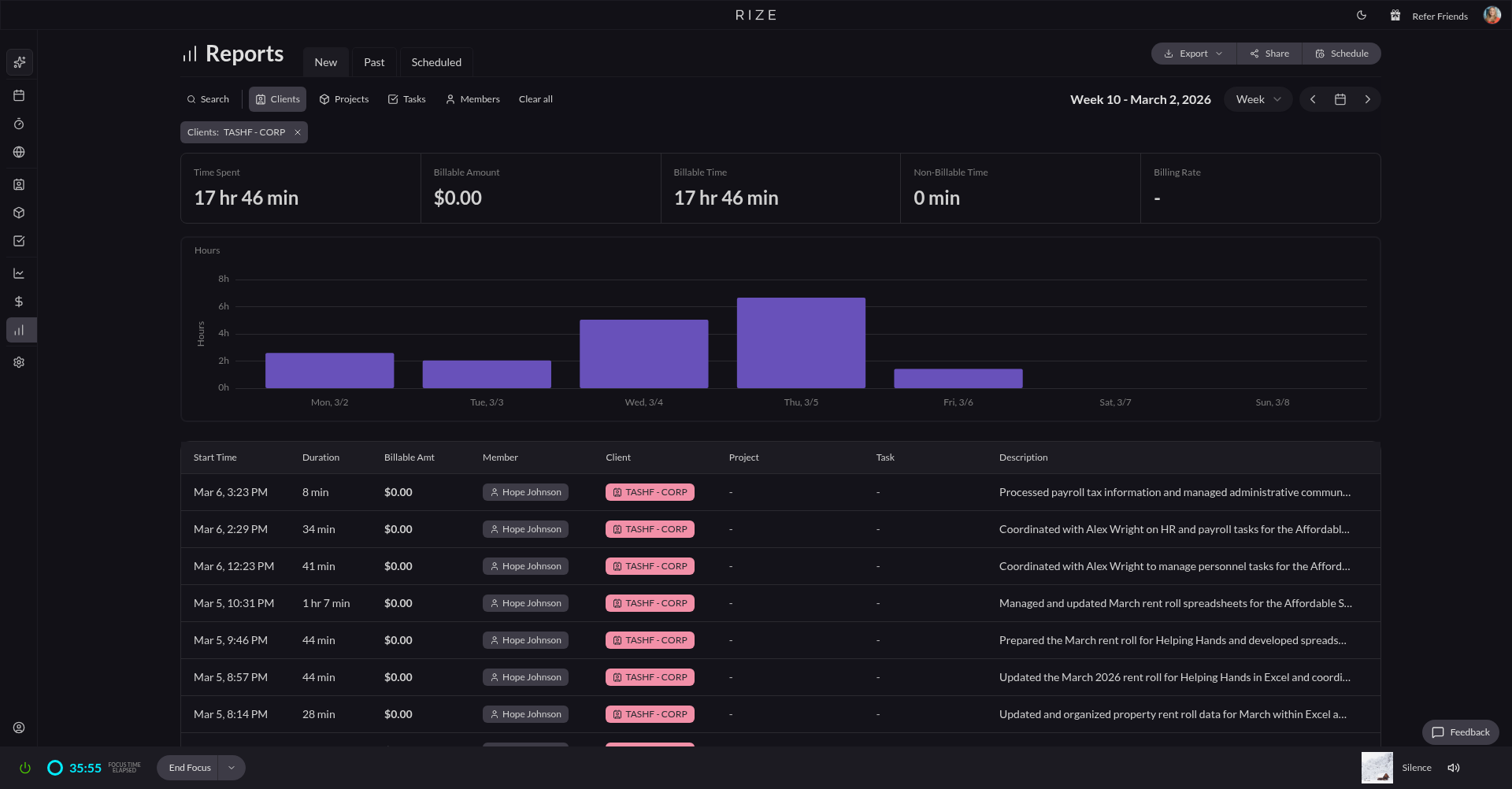The width and height of the screenshot is (1512, 789).
Task: Switch to the Past reports tab
Action: [x=374, y=62]
